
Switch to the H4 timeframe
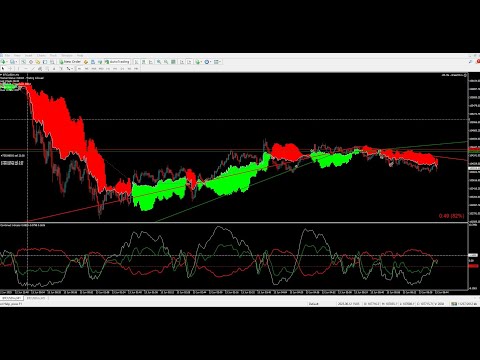click(x=115, y=68)
